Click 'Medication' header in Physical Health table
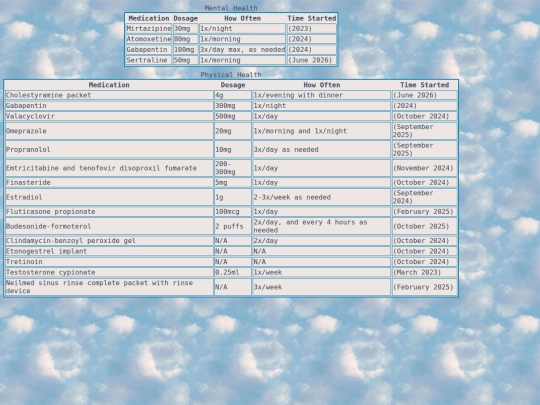Screen dimensions: 540x405 (109, 85)
